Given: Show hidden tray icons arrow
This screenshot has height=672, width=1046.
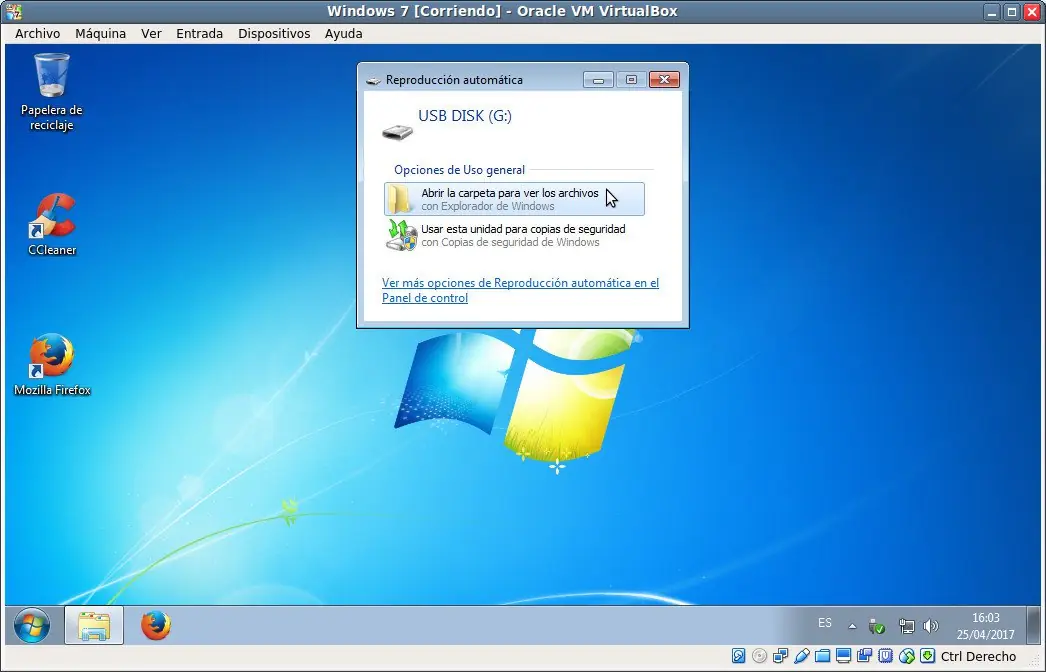Looking at the screenshot, I should (852, 626).
